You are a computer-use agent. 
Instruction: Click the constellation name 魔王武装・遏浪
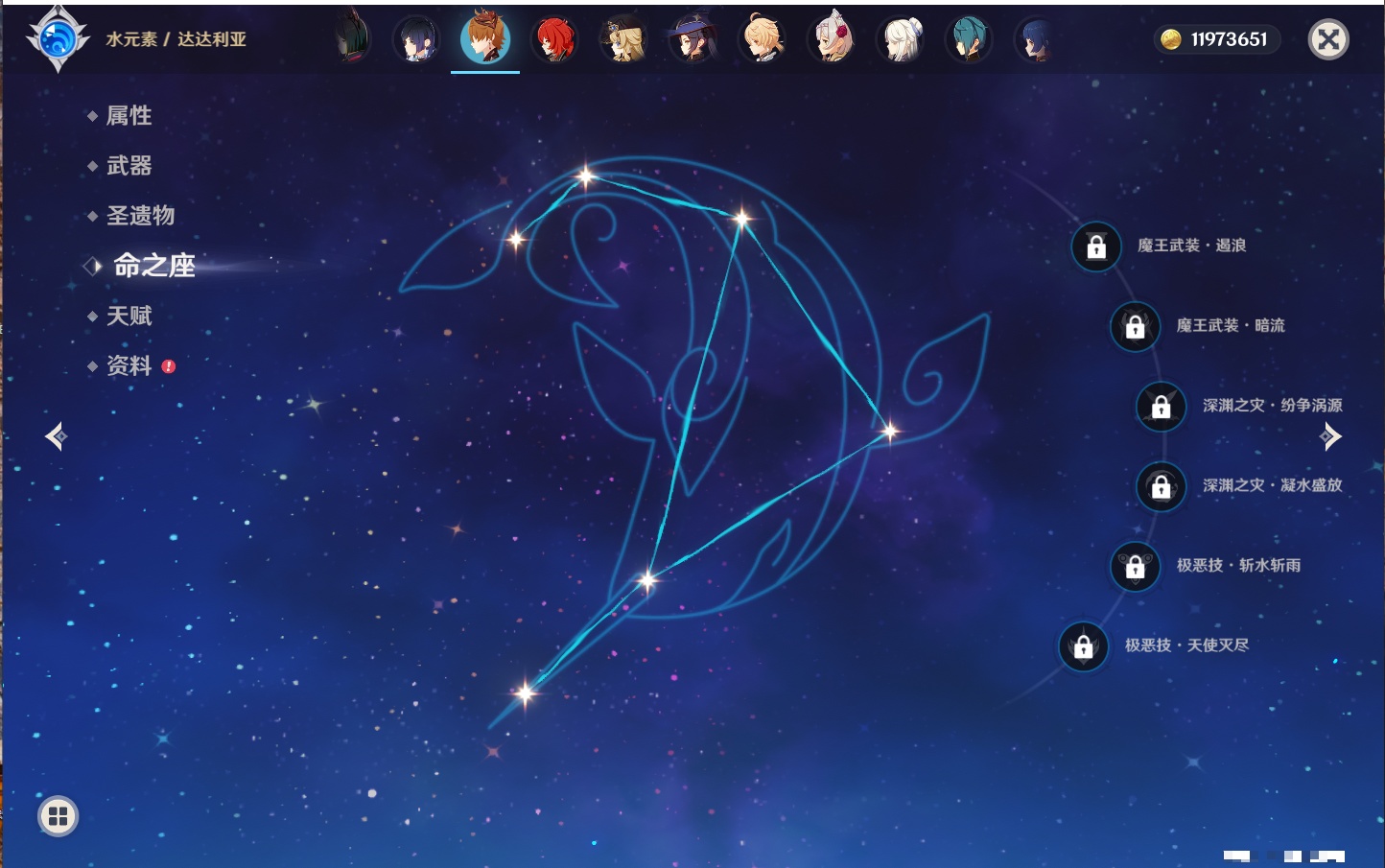1192,246
